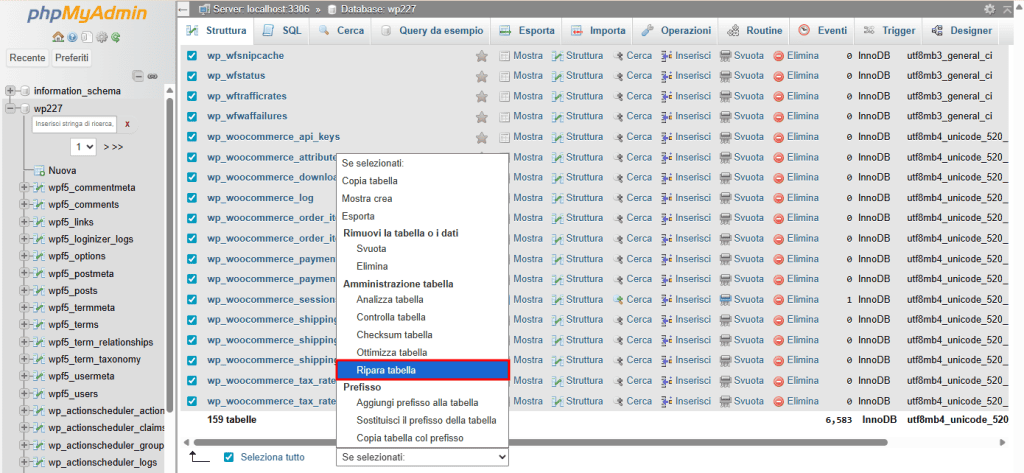The image size is (1024, 473).
Task: Clear the table search filter with red X
Action: click(127, 123)
